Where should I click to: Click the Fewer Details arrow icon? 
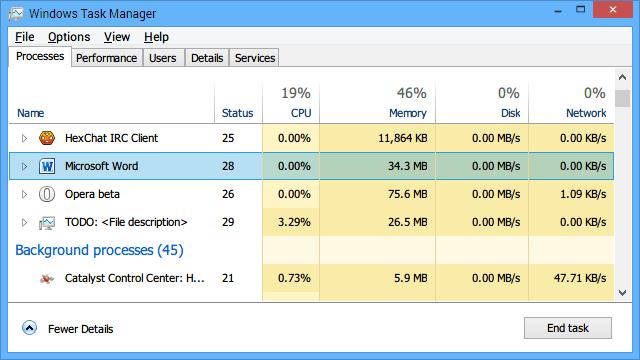(29, 328)
